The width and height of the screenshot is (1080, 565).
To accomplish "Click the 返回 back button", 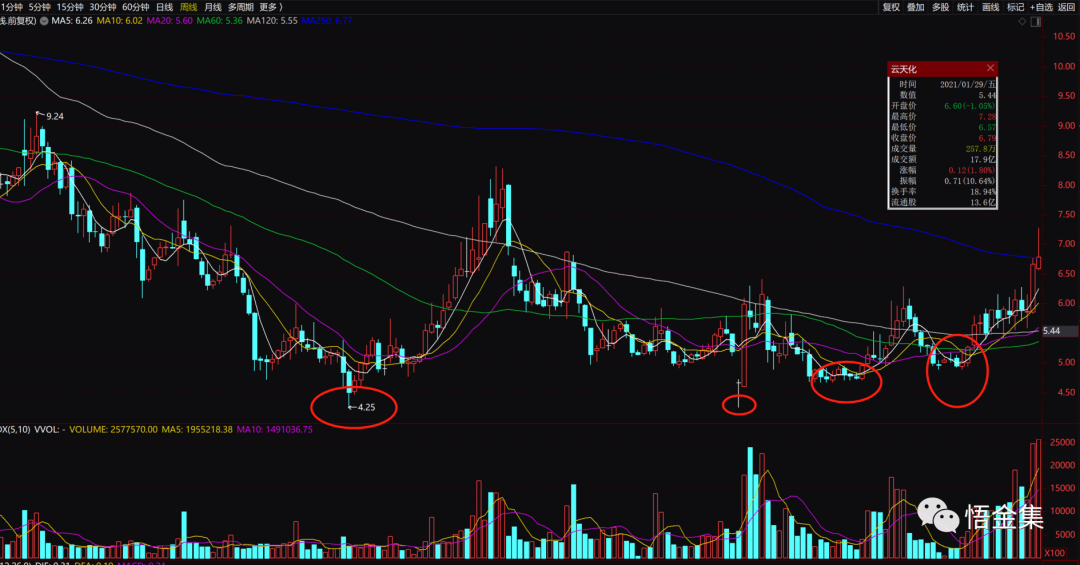I will 1067,7.
